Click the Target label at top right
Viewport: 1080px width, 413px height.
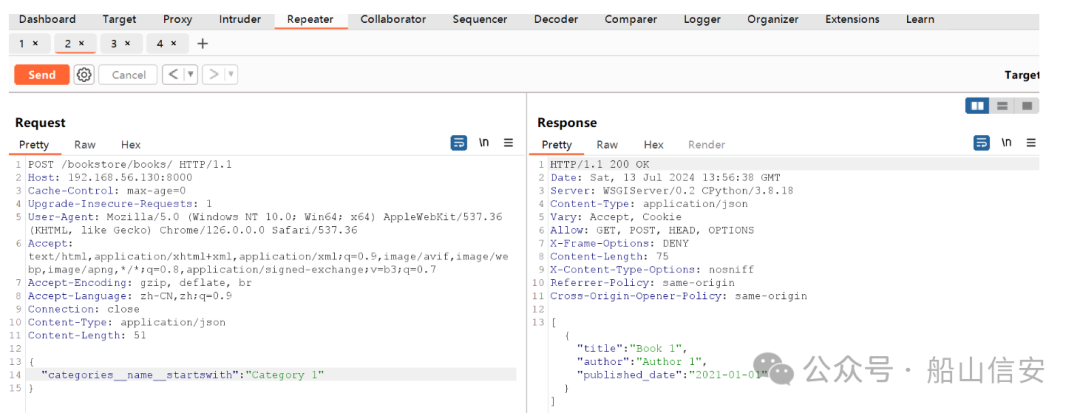click(1021, 74)
